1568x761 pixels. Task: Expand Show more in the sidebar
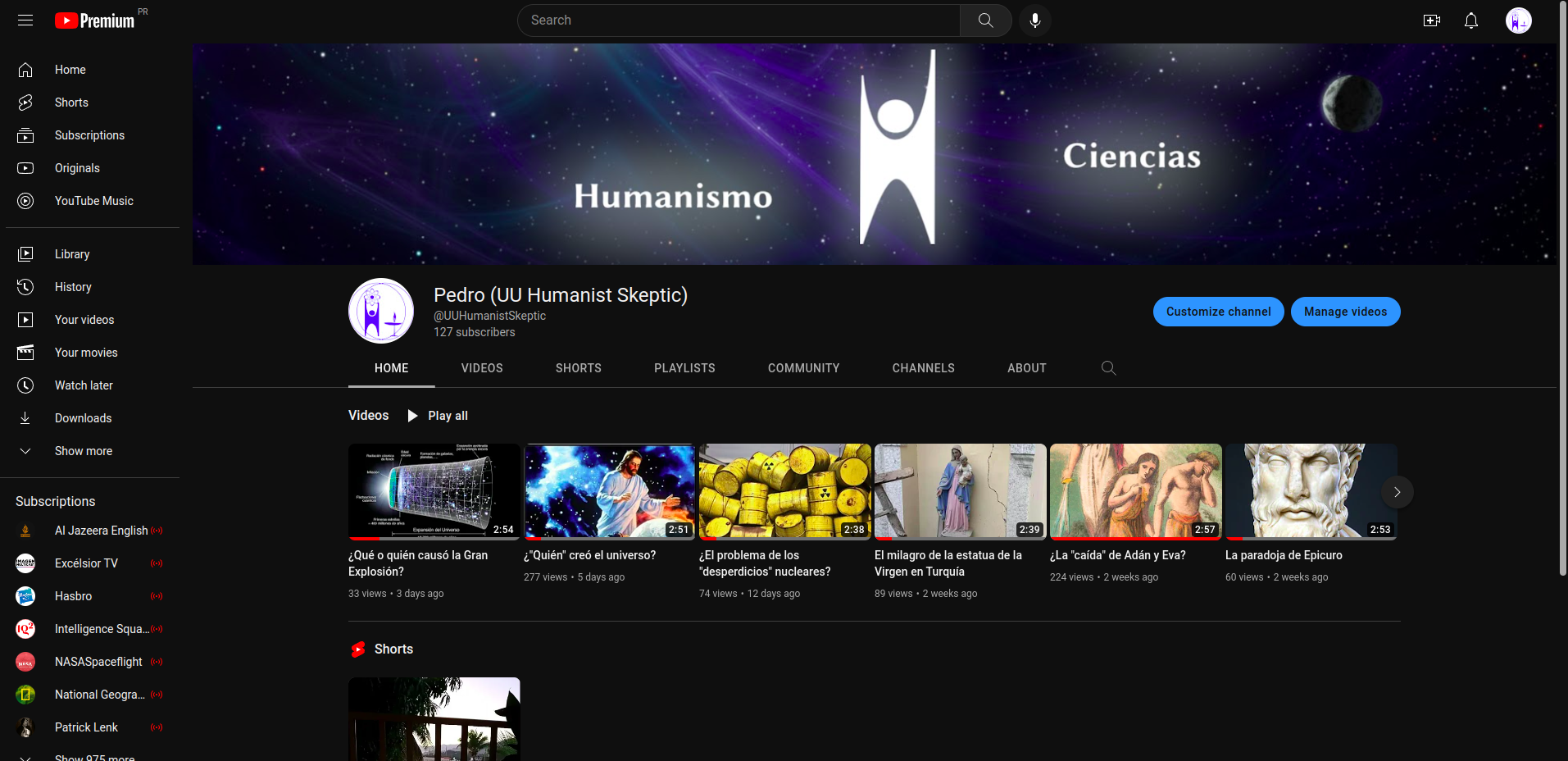pyautogui.click(x=83, y=450)
